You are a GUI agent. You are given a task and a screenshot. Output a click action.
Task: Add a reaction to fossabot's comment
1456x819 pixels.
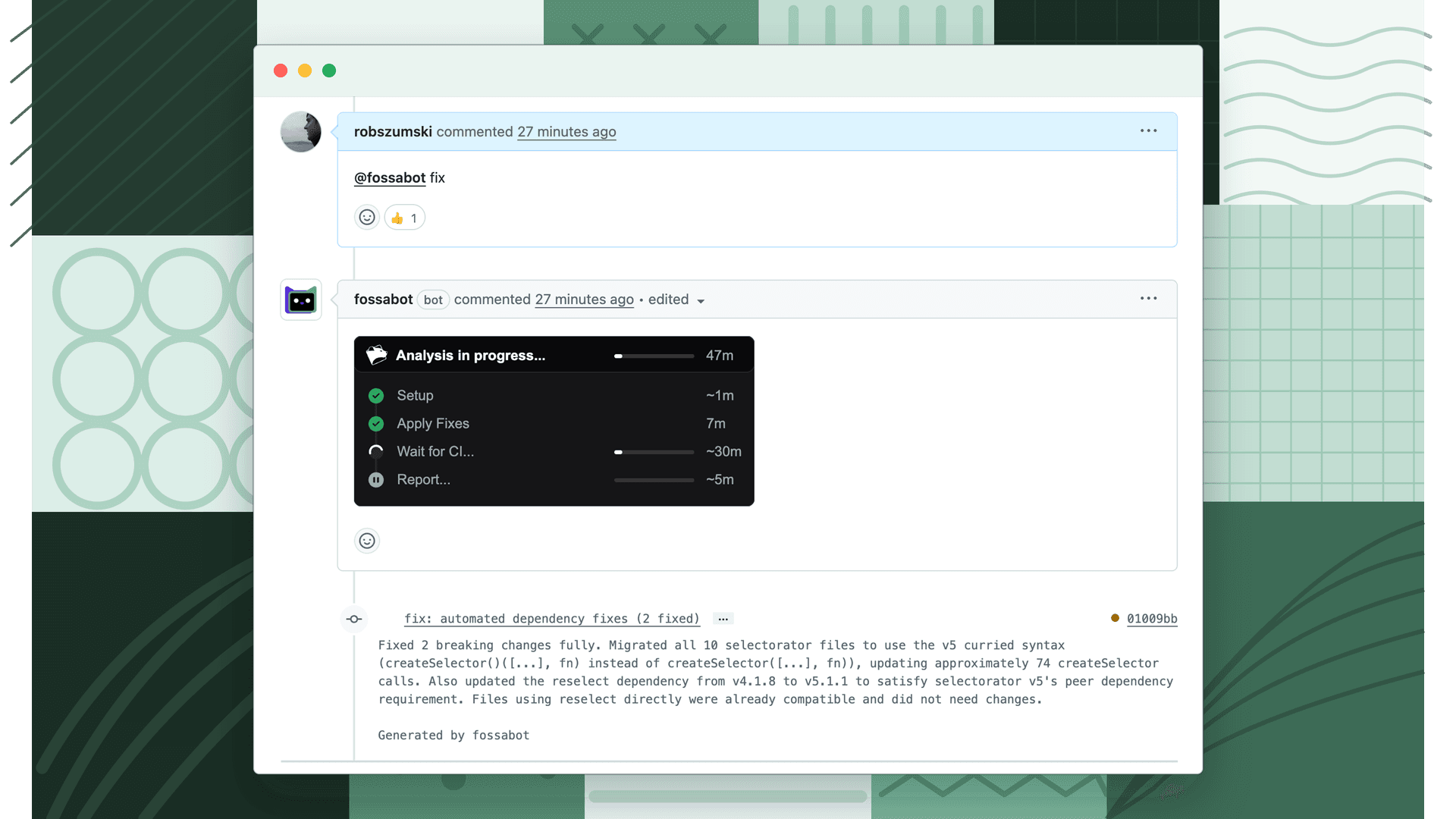[367, 541]
